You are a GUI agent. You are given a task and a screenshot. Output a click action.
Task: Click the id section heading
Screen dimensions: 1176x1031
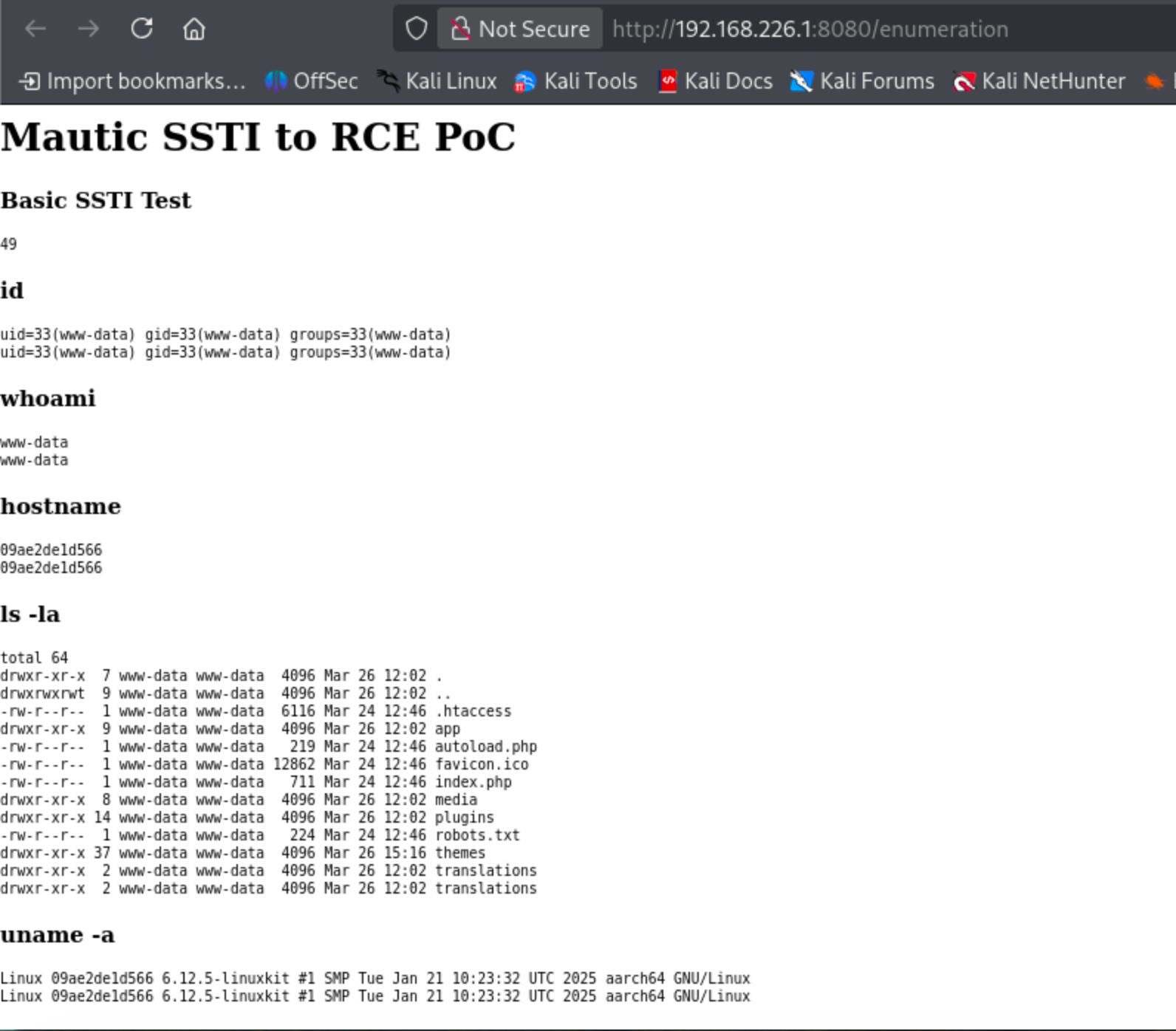tap(12, 290)
